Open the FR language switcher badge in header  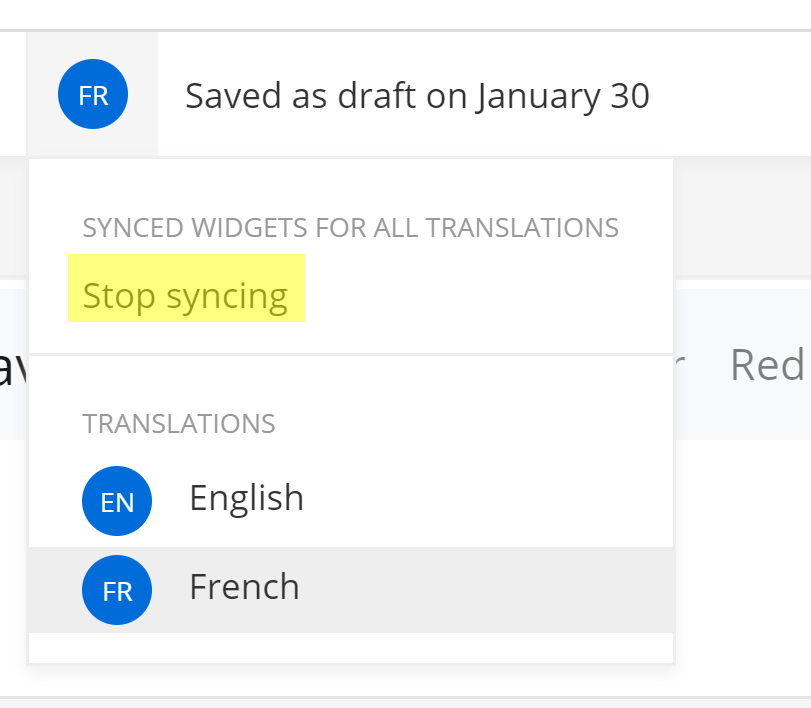93,94
